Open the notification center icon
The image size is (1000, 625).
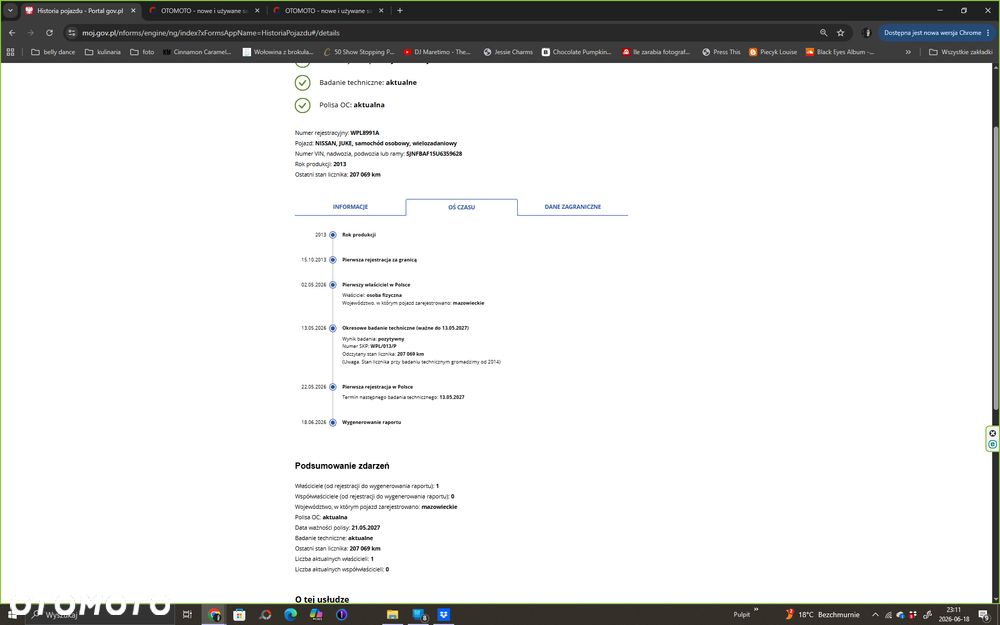tap(984, 614)
